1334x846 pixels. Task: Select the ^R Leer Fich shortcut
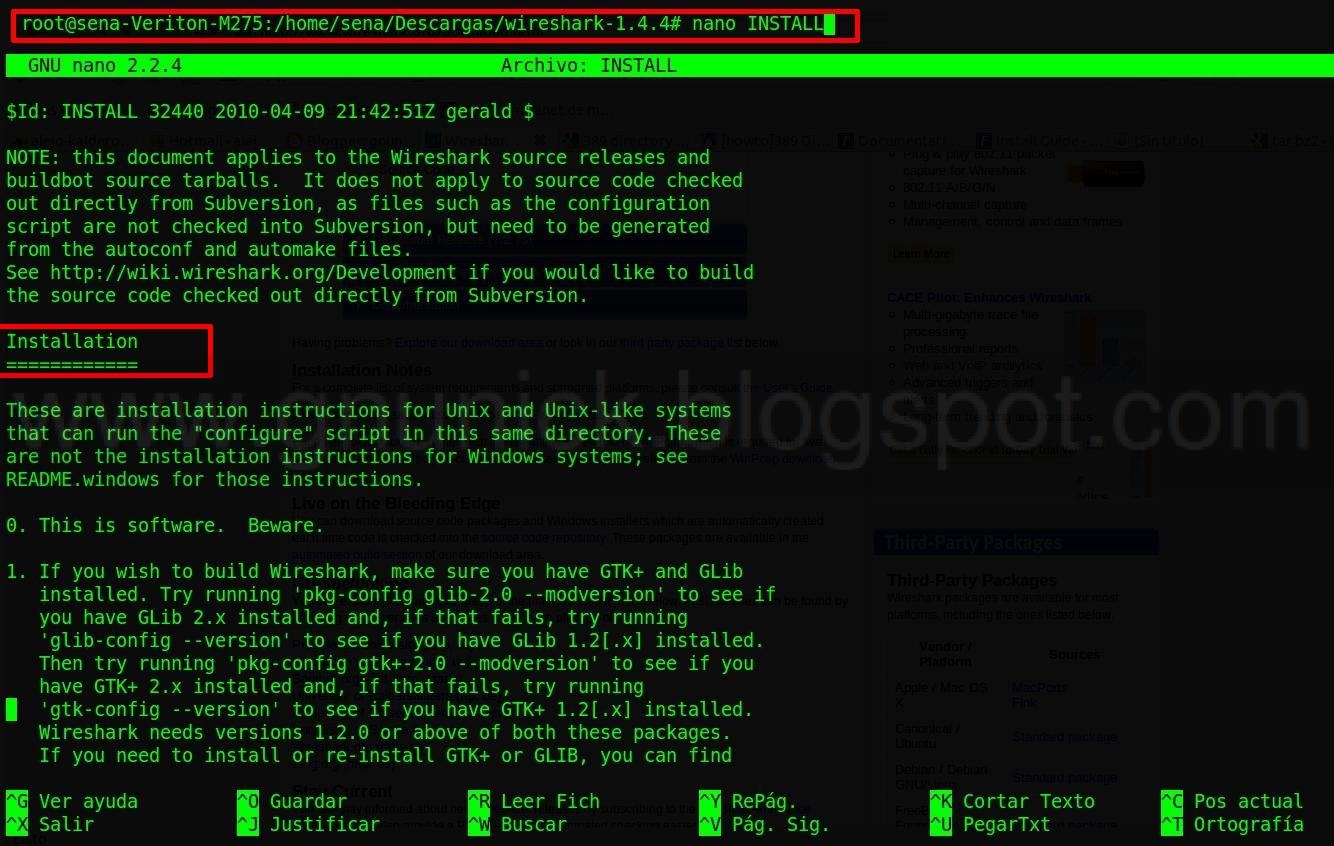click(x=534, y=801)
